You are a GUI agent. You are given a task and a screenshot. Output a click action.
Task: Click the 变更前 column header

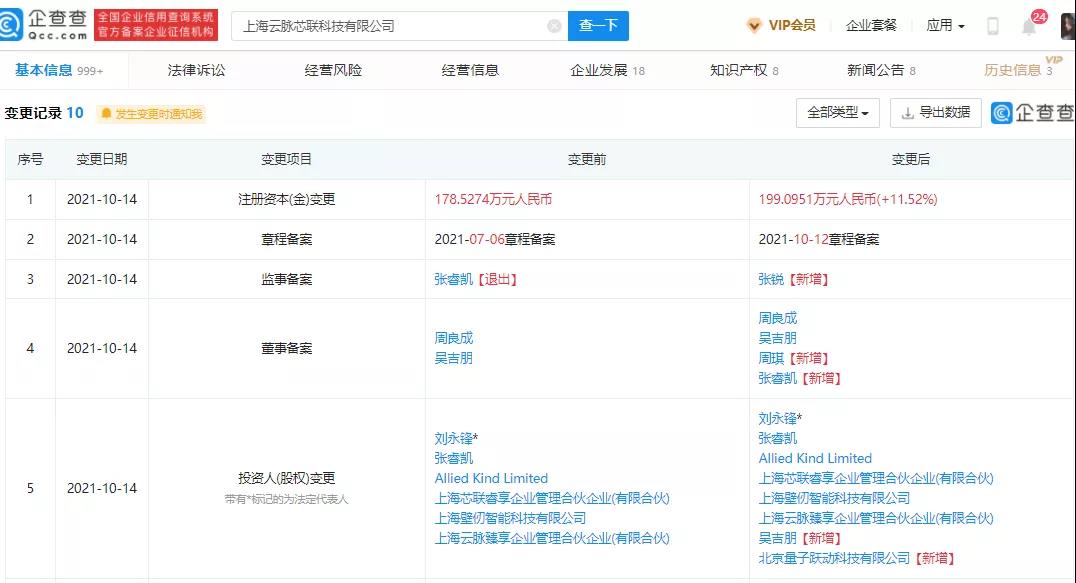pyautogui.click(x=587, y=159)
